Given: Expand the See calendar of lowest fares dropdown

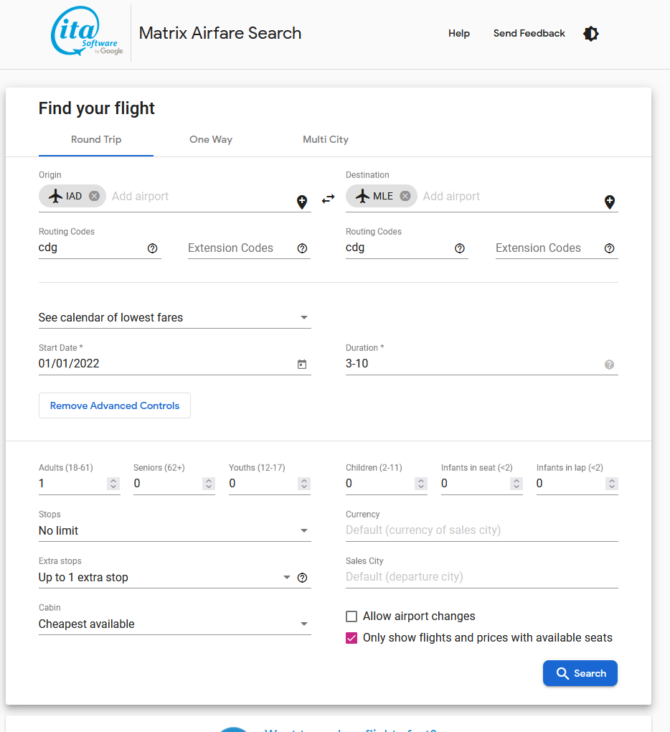Looking at the screenshot, I should click(x=175, y=317).
